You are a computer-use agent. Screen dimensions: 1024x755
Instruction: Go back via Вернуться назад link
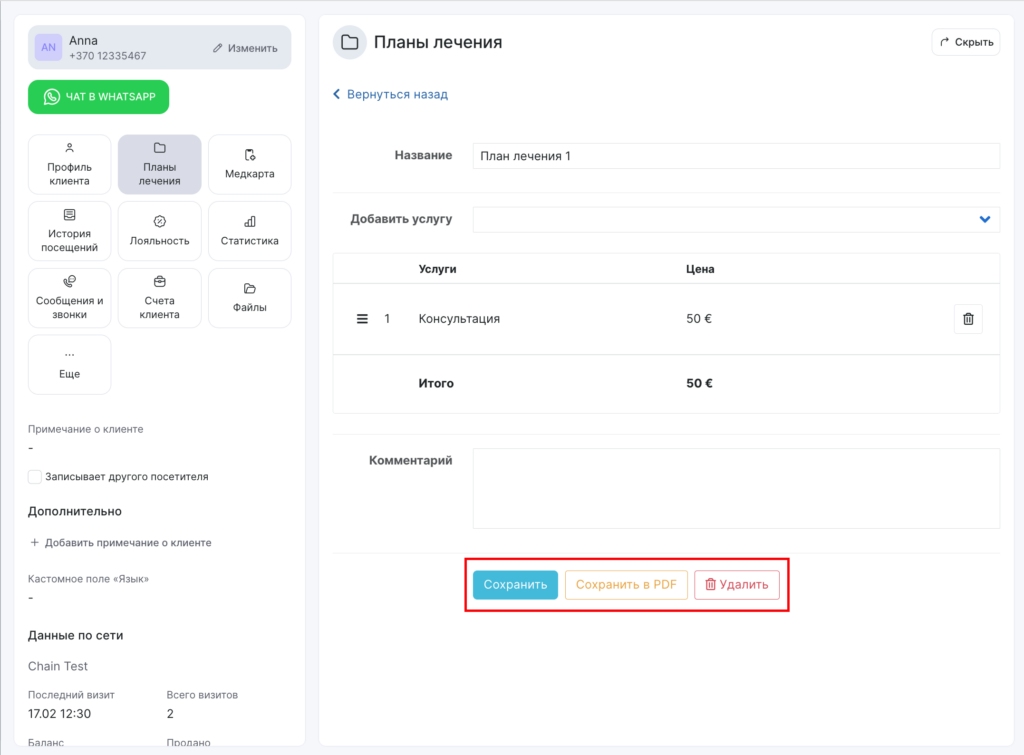point(391,94)
